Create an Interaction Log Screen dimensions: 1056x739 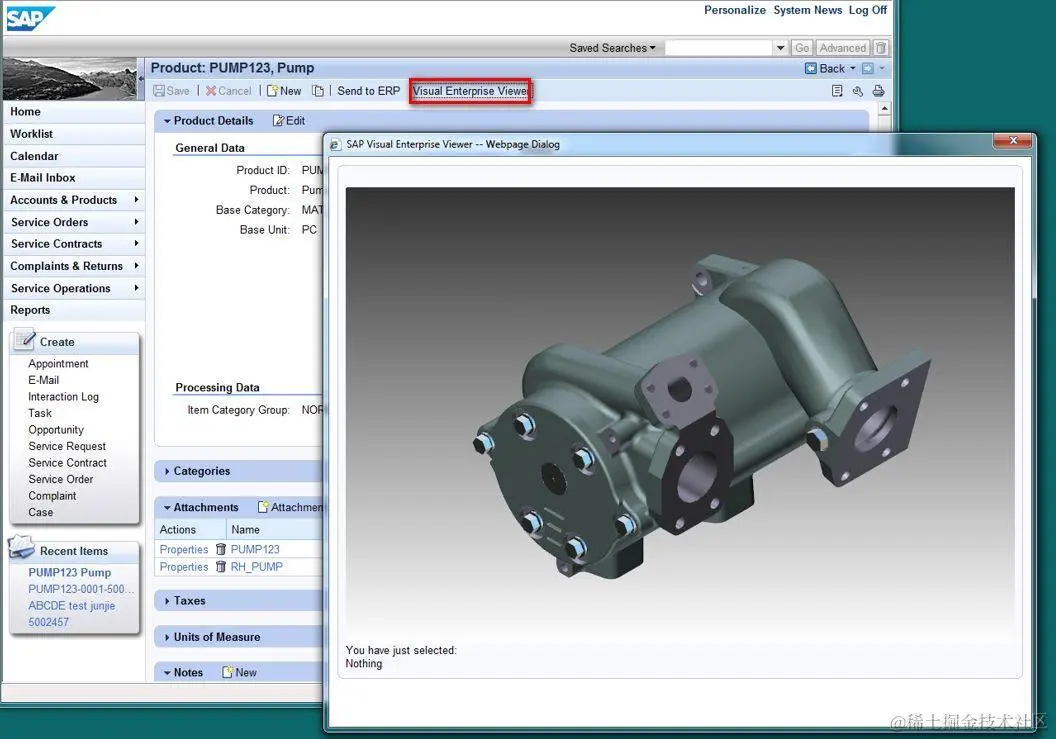point(63,397)
